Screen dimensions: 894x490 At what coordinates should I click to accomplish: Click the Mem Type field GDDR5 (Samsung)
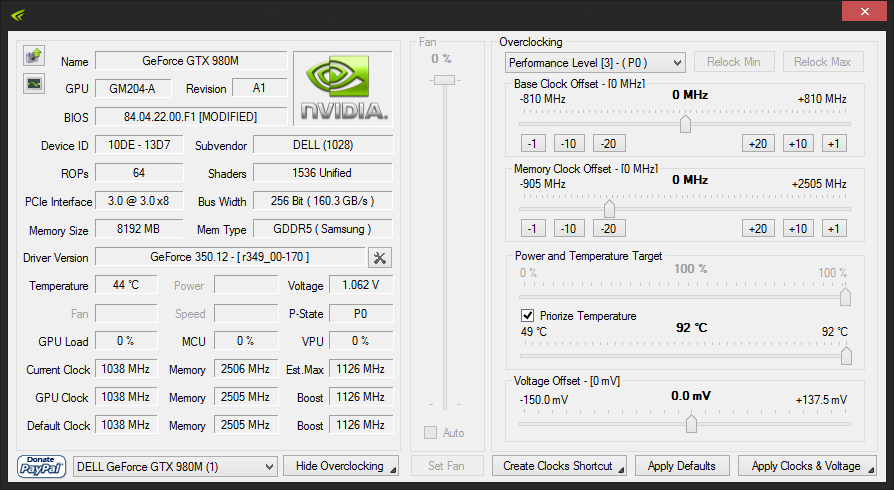pos(323,229)
